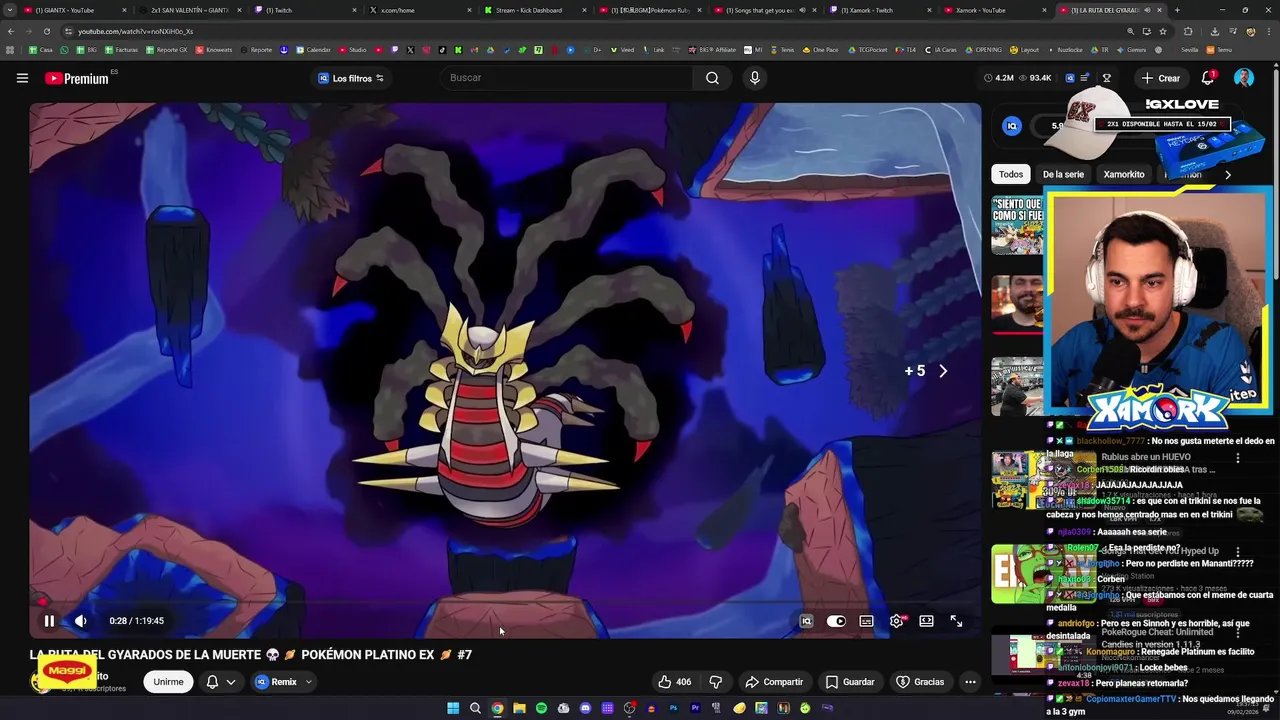Open the Casa bookmark
The height and width of the screenshot is (720, 1280).
41,49
